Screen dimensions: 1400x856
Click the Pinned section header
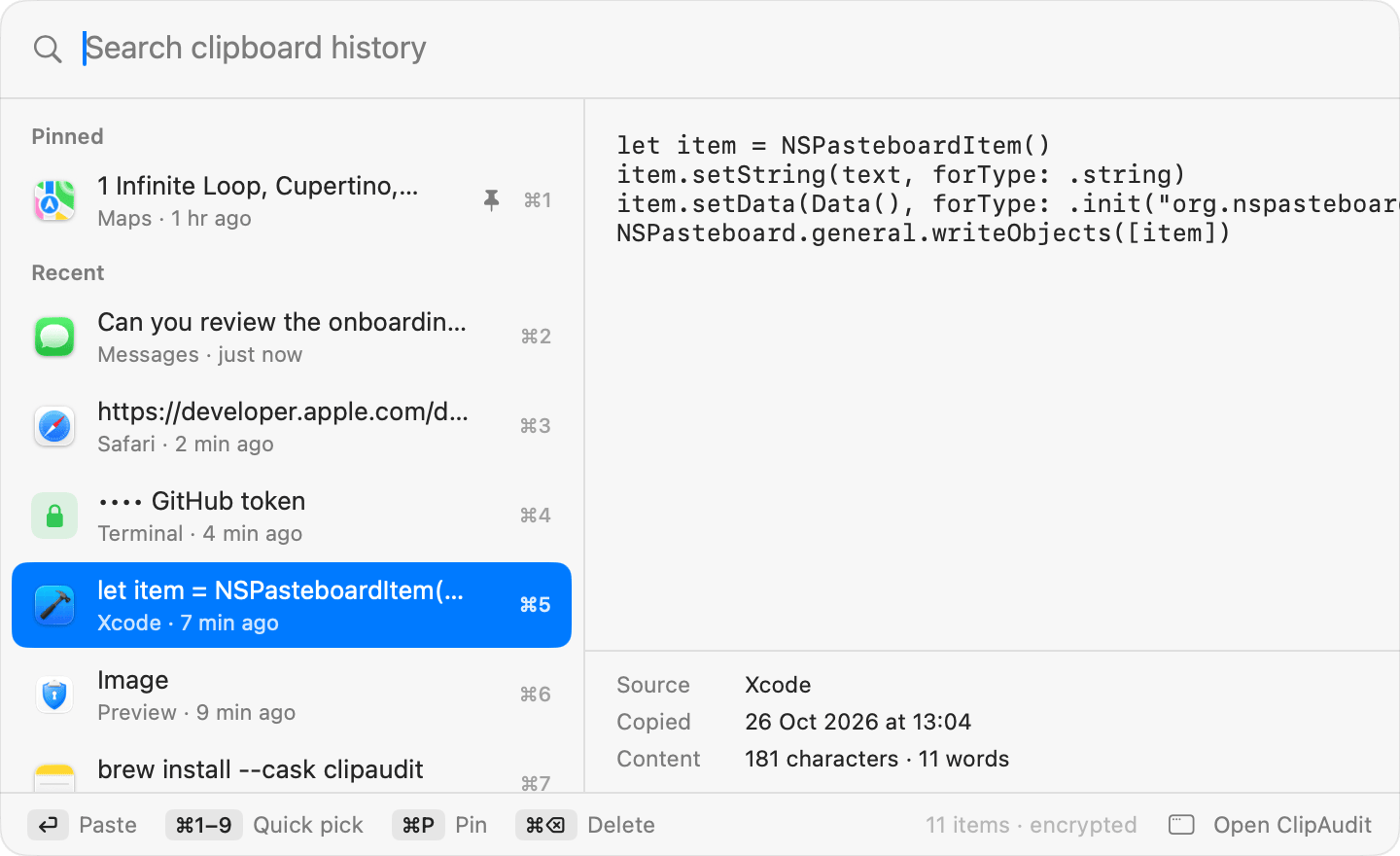pos(67,136)
